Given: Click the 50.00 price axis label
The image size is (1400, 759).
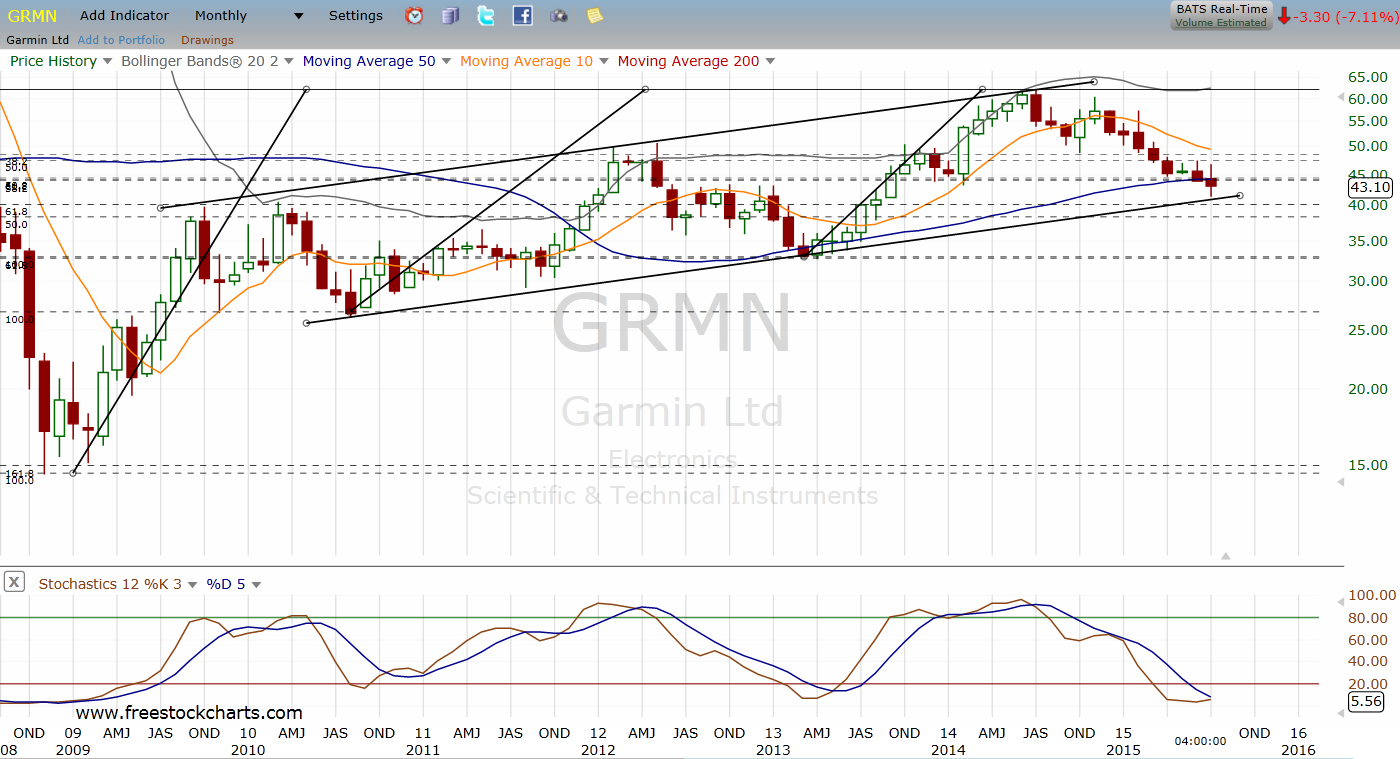Looking at the screenshot, I should 1367,146.
